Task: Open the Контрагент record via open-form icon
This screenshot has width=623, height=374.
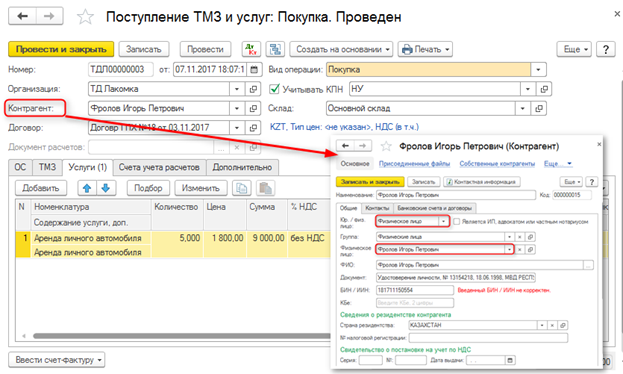Action: (253, 108)
